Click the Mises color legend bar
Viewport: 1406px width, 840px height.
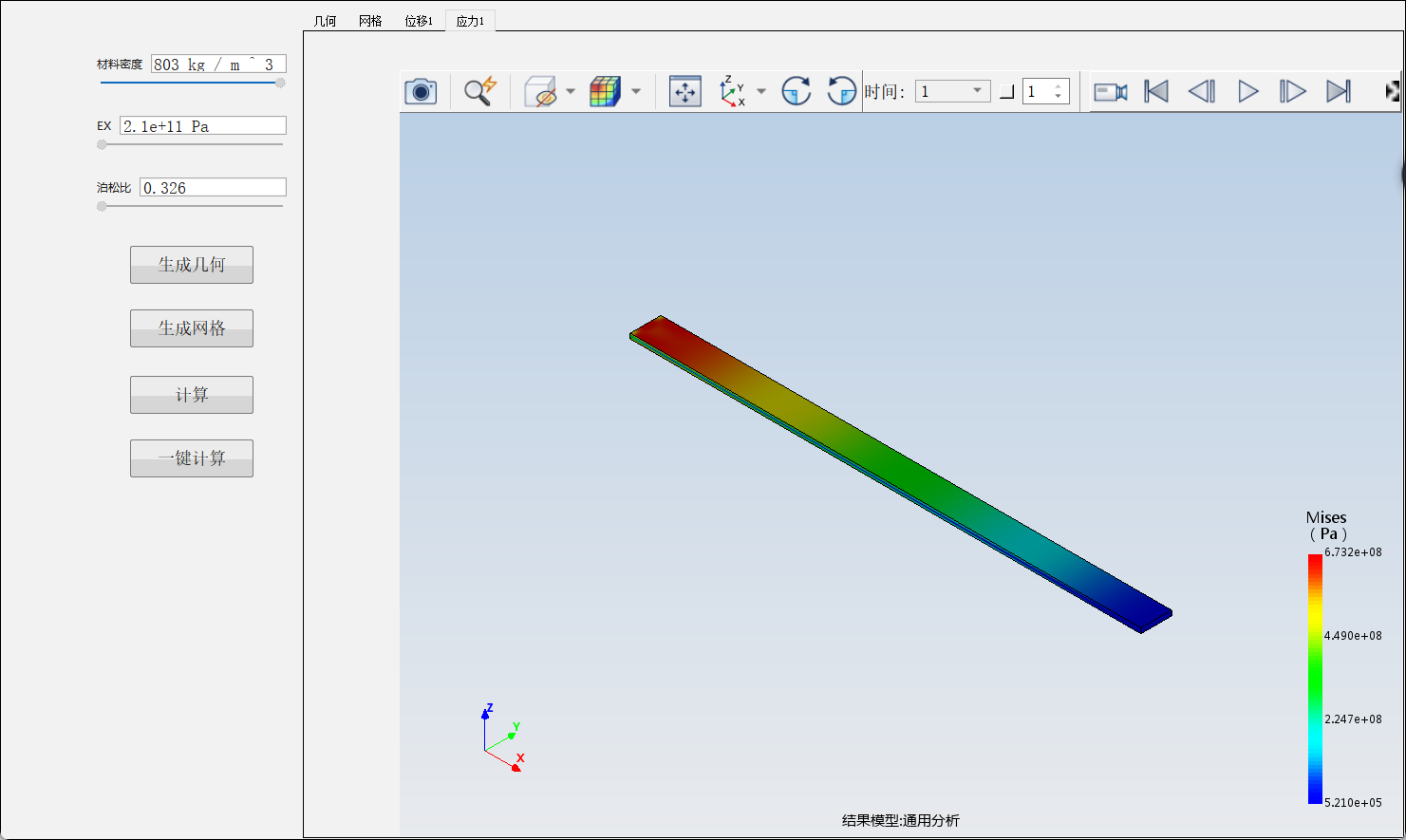pos(1315,679)
